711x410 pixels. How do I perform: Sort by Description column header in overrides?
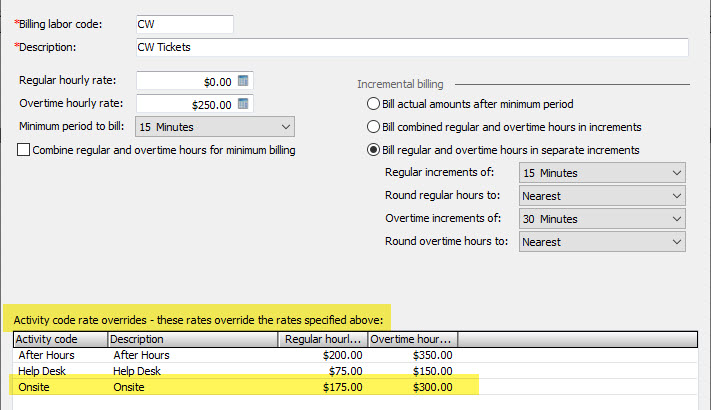[x=193, y=339]
